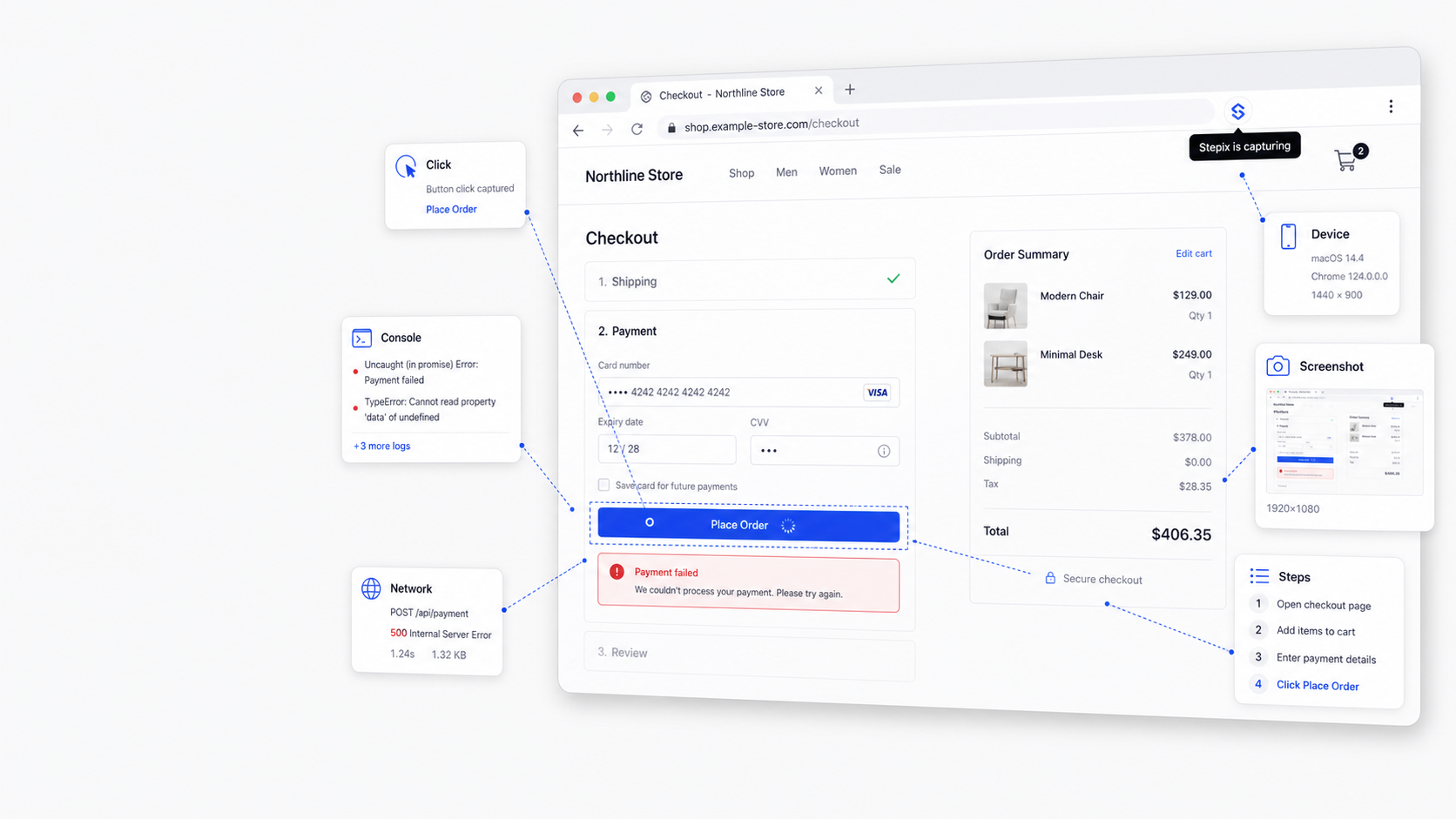Click the padlock icon in address bar
The width and height of the screenshot is (1456, 819).
[x=671, y=128]
